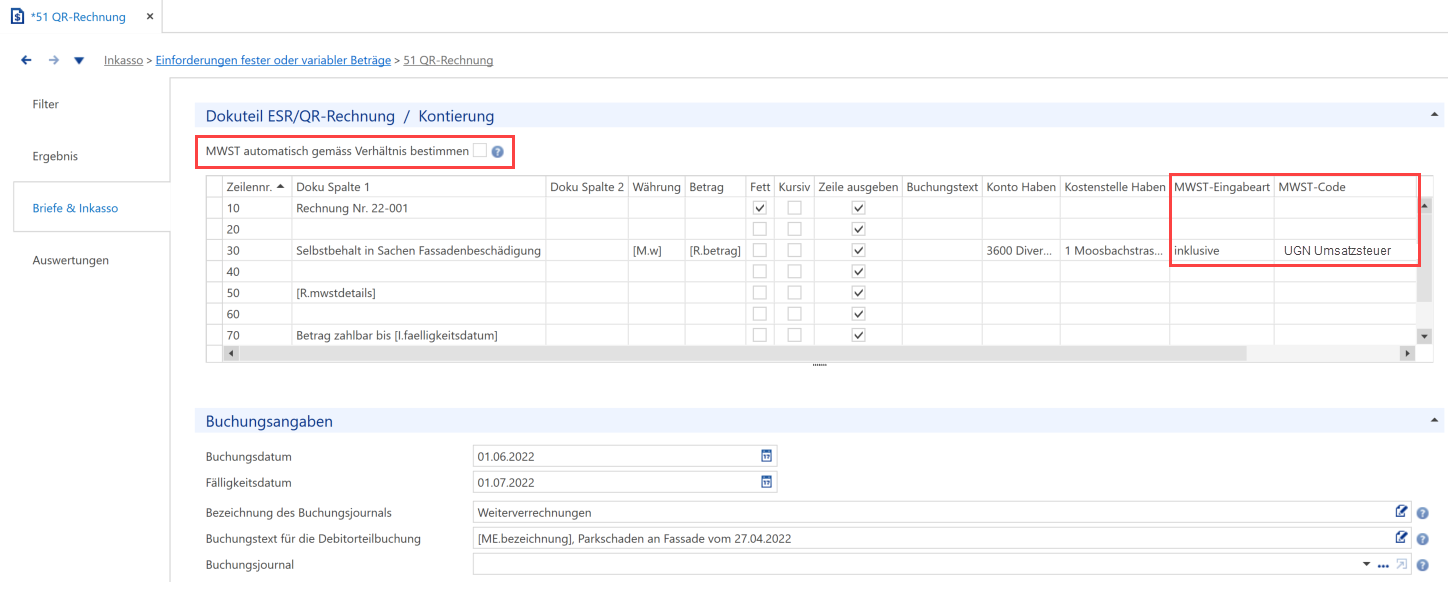Click the table's horizontal scrollbar thumb

pyautogui.click(x=741, y=353)
